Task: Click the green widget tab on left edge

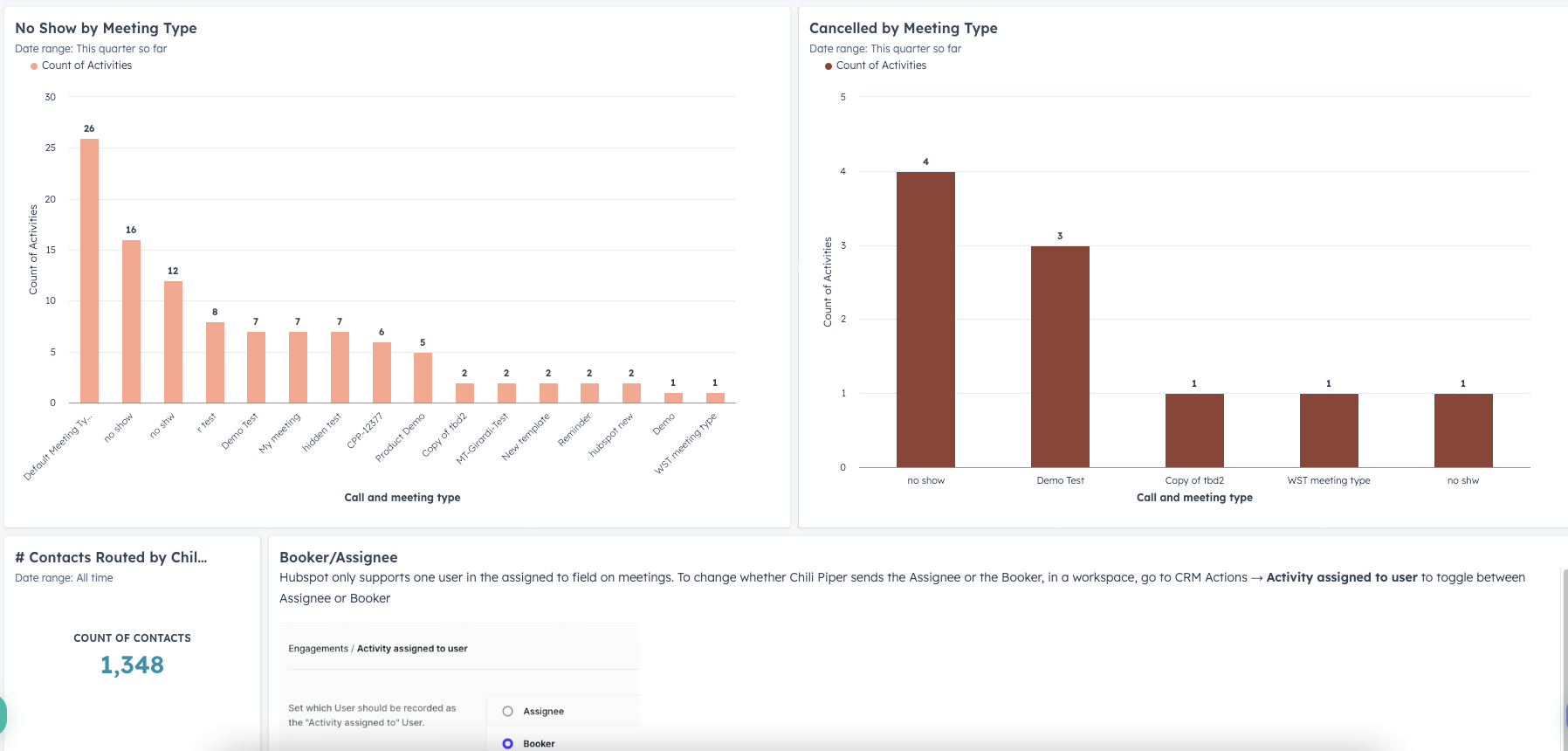Action: (x=3, y=714)
